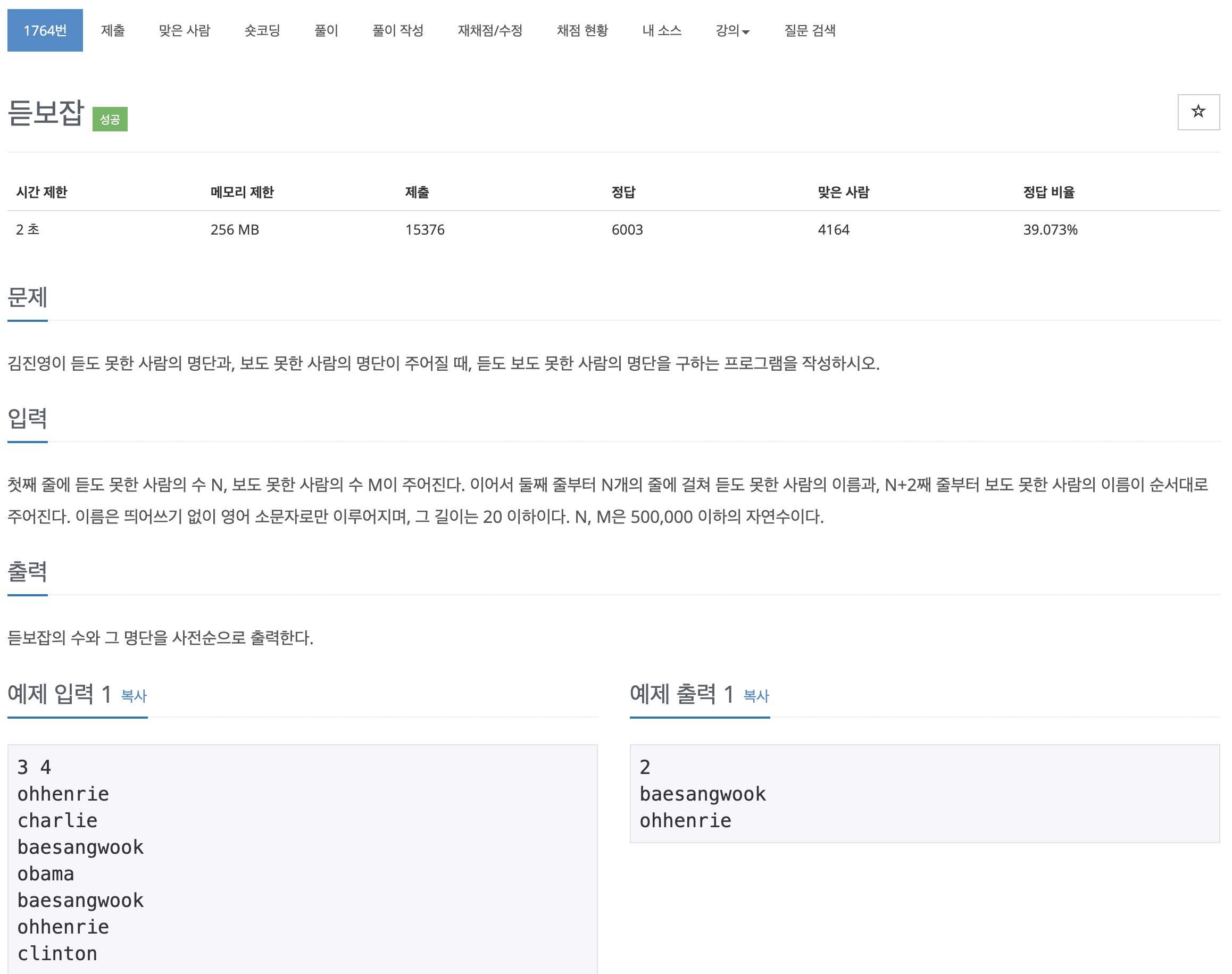The width and height of the screenshot is (1232, 974).
Task: Open the 질문 검색 tab
Action: coord(810,30)
